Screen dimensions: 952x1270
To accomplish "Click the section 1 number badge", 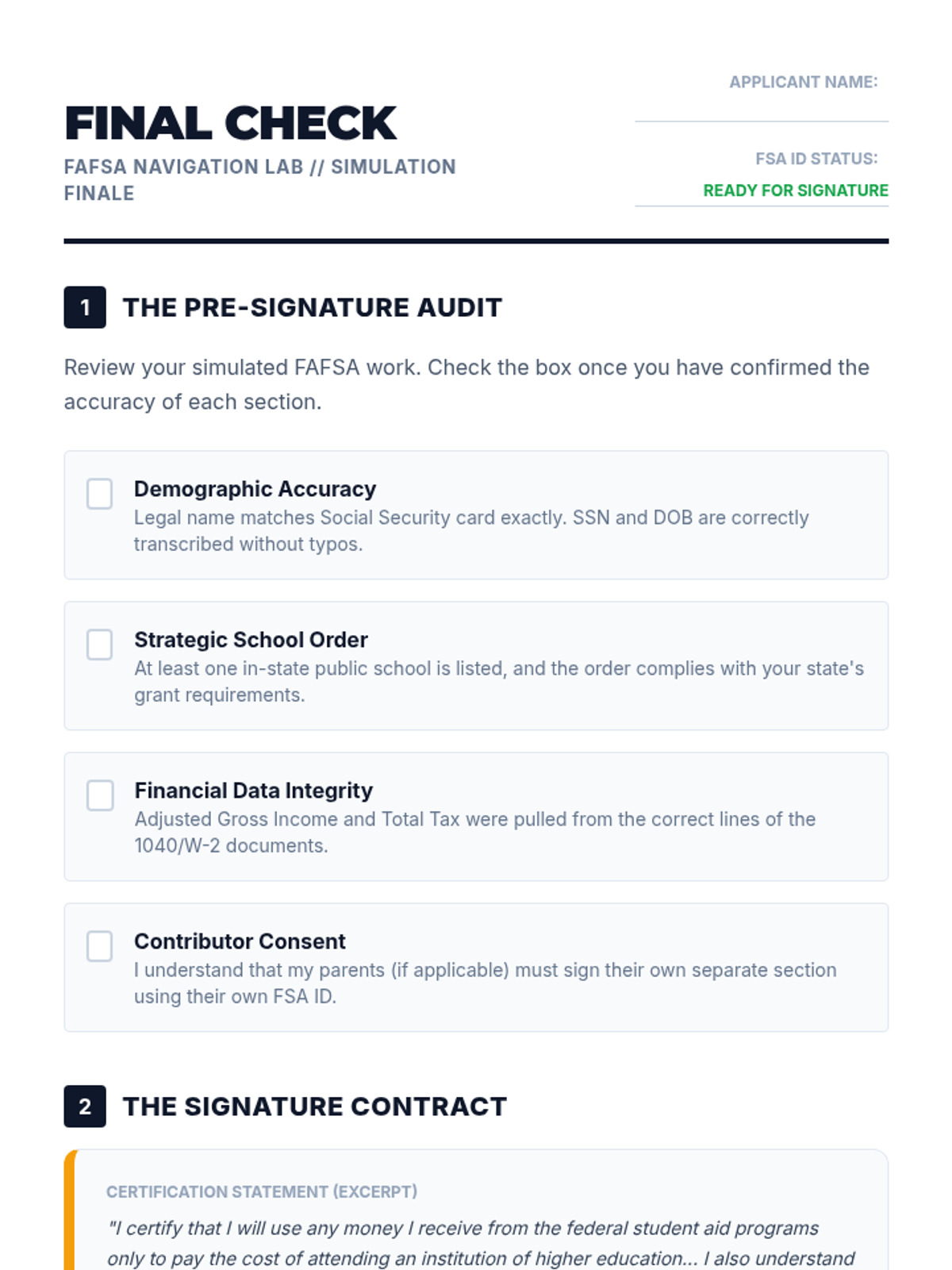I will point(85,307).
